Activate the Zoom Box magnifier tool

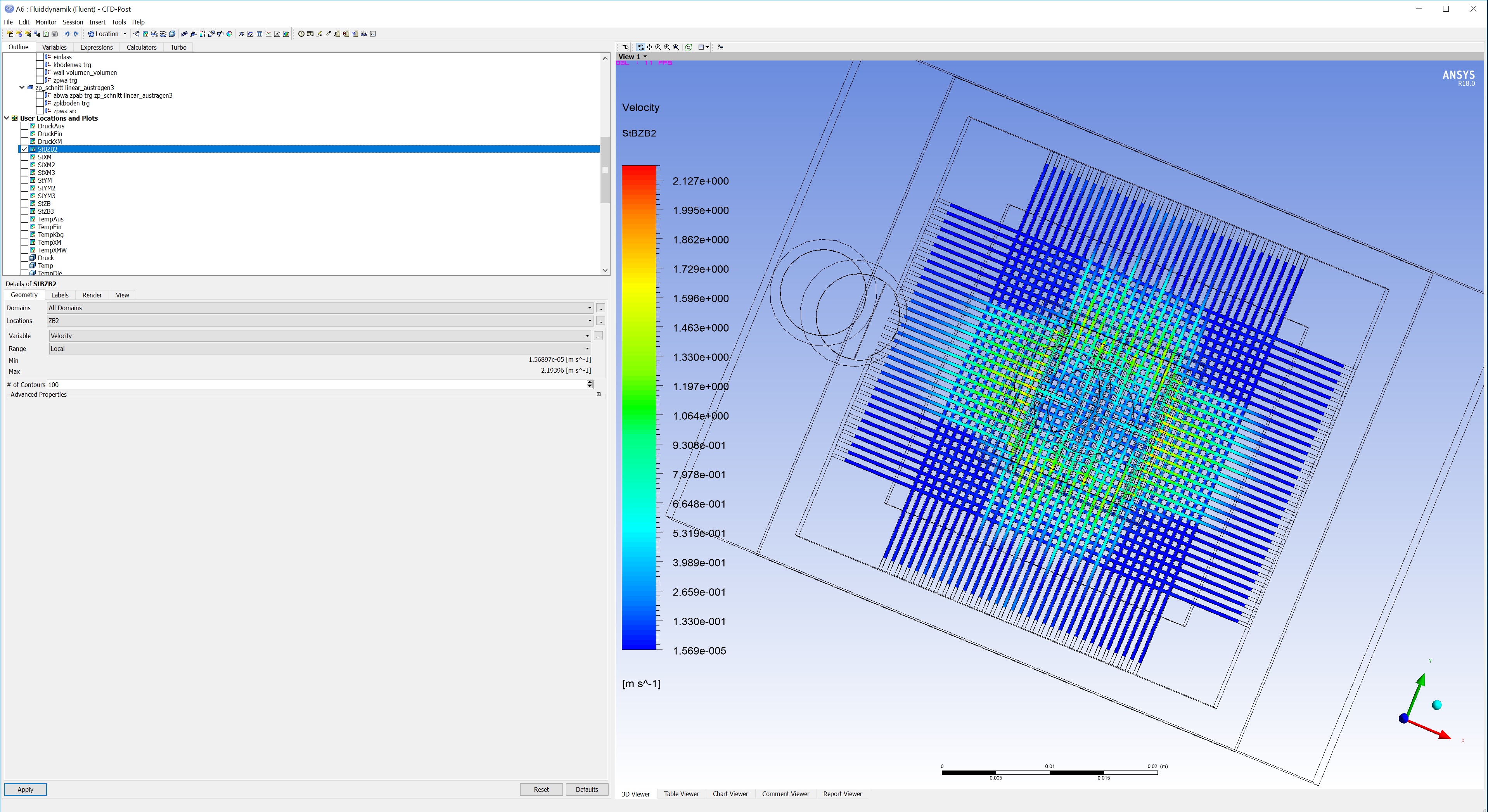(667, 47)
